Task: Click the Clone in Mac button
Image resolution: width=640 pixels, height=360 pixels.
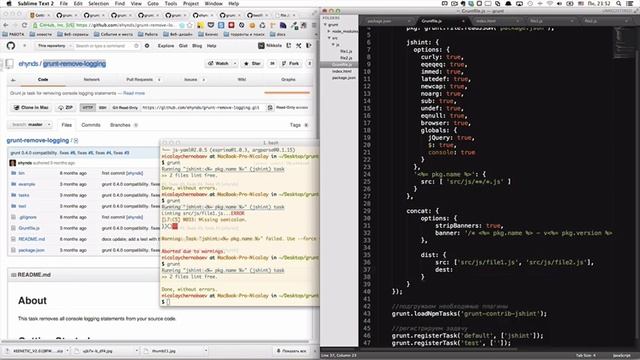Action: point(31,107)
